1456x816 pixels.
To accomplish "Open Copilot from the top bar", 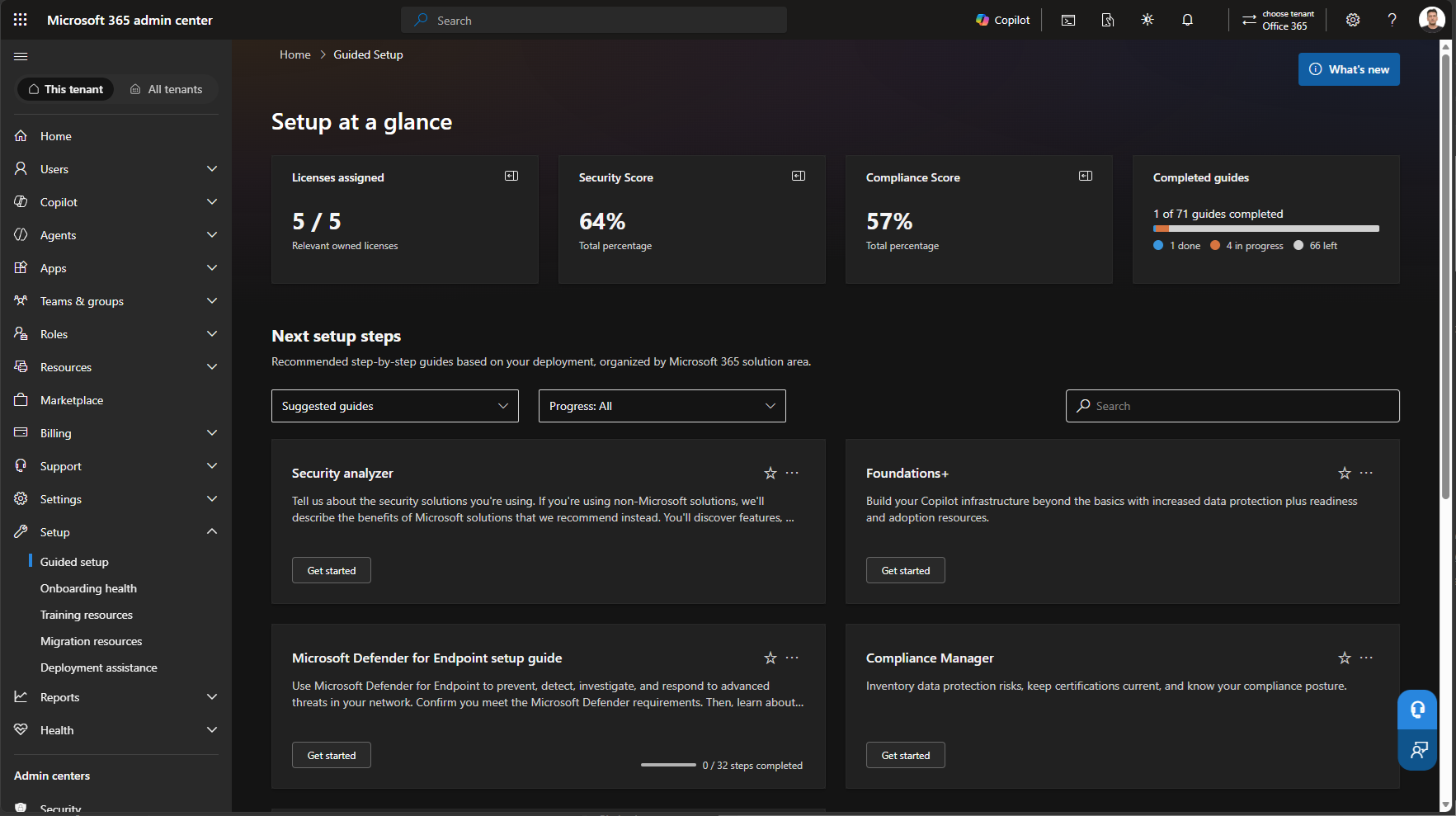I will click(x=1002, y=20).
